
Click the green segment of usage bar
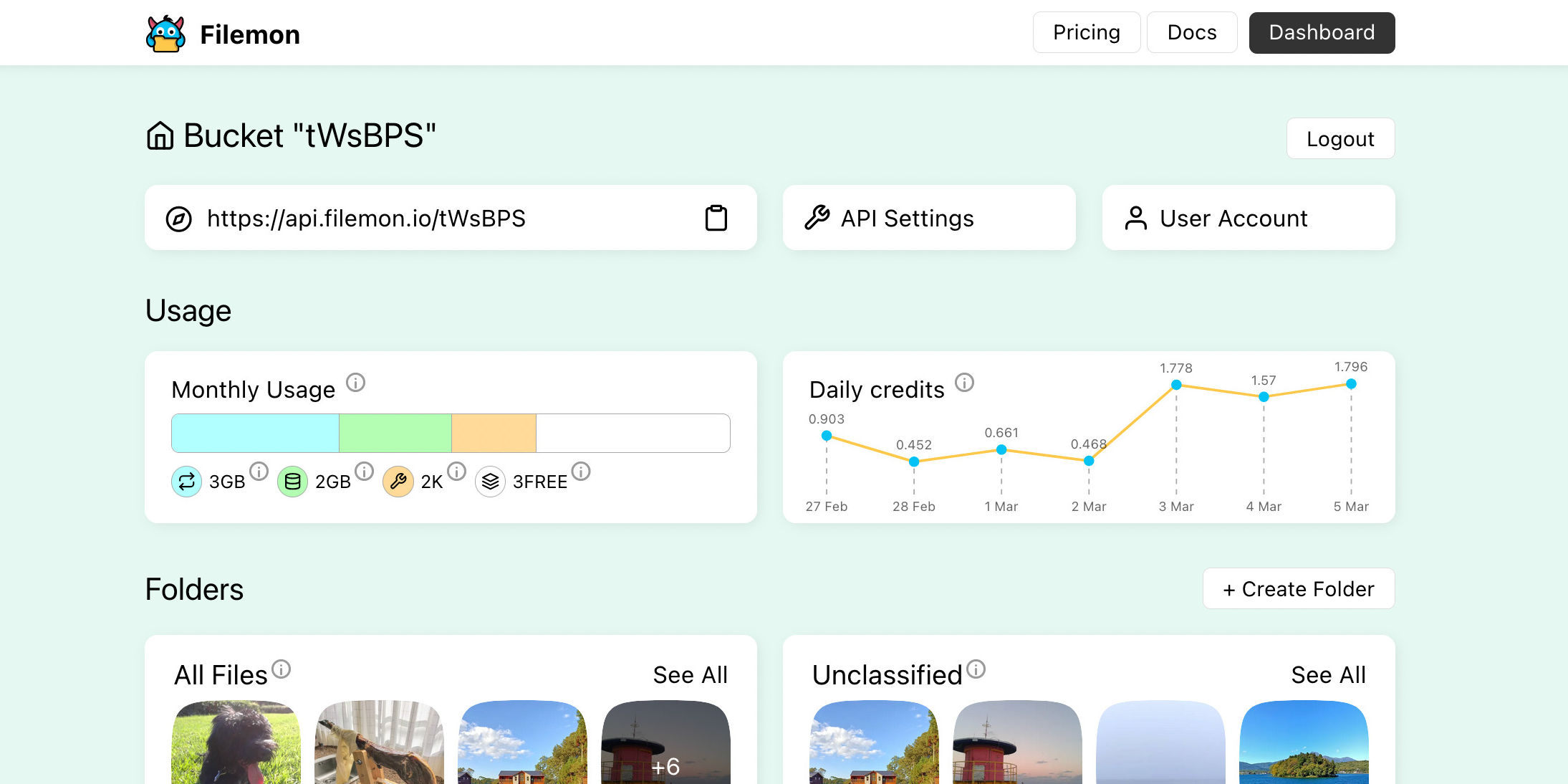(x=395, y=433)
